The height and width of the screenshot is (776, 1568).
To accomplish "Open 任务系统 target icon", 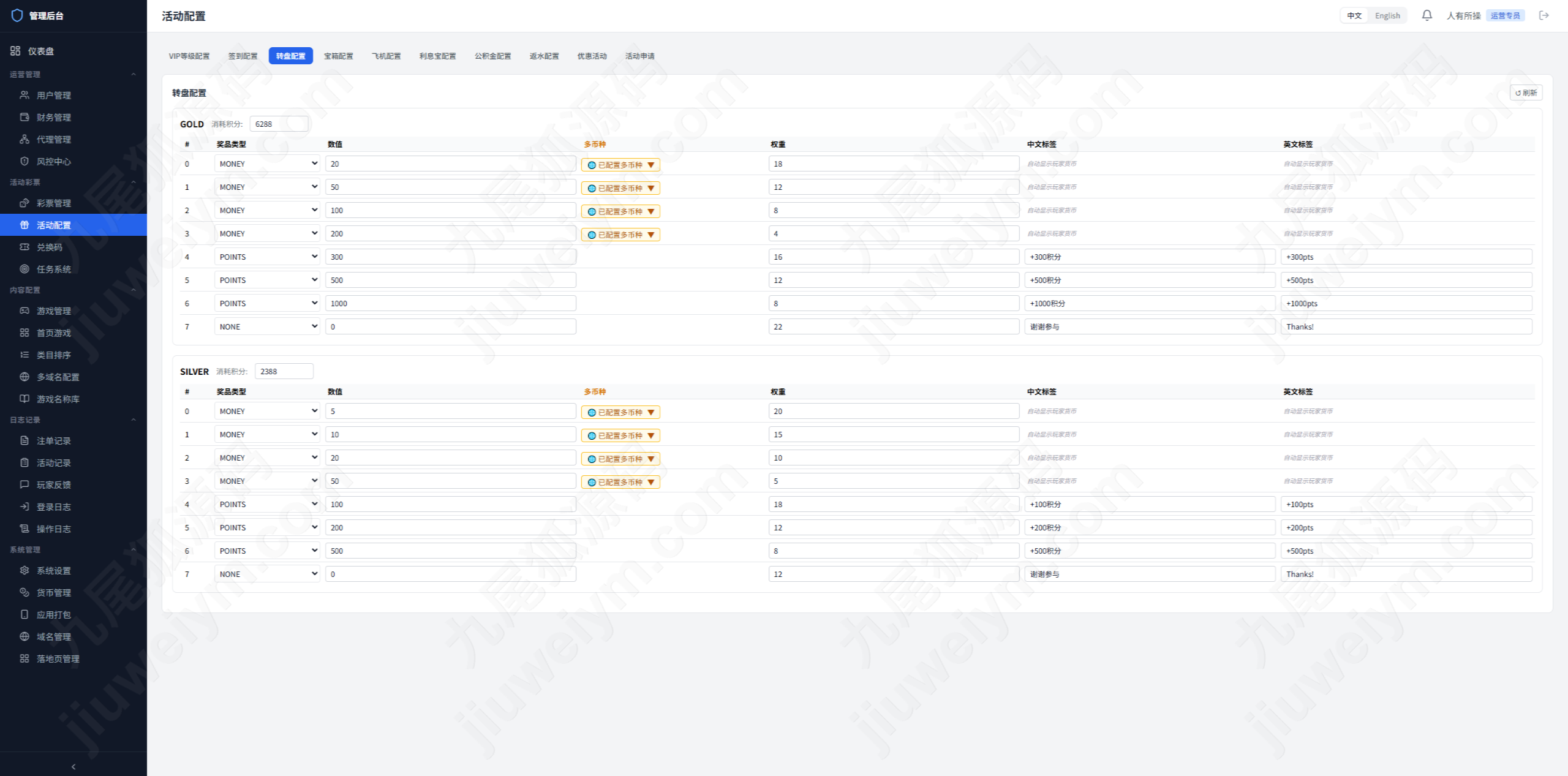I will click(24, 269).
